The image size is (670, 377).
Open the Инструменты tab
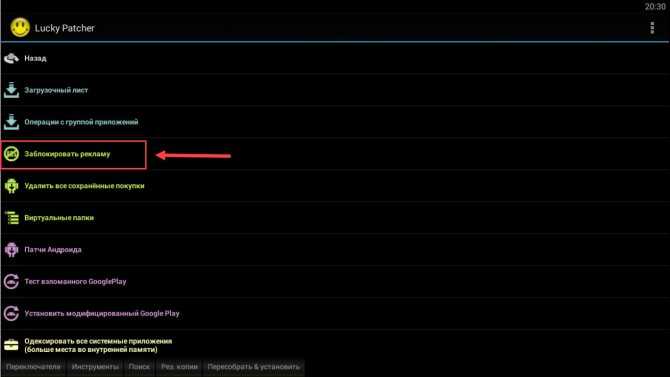coord(95,367)
